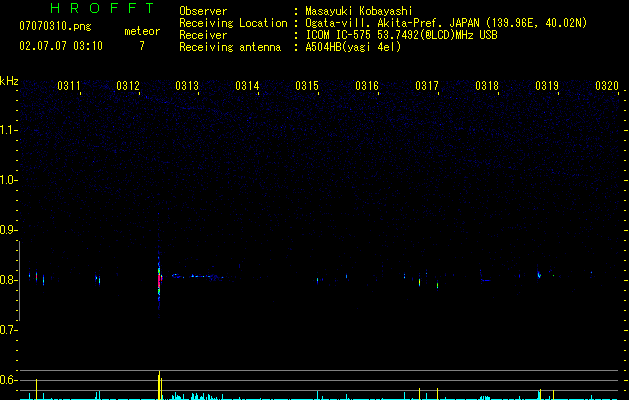The image size is (629, 400).
Task: Click the 0318 time axis marker
Action: click(487, 85)
